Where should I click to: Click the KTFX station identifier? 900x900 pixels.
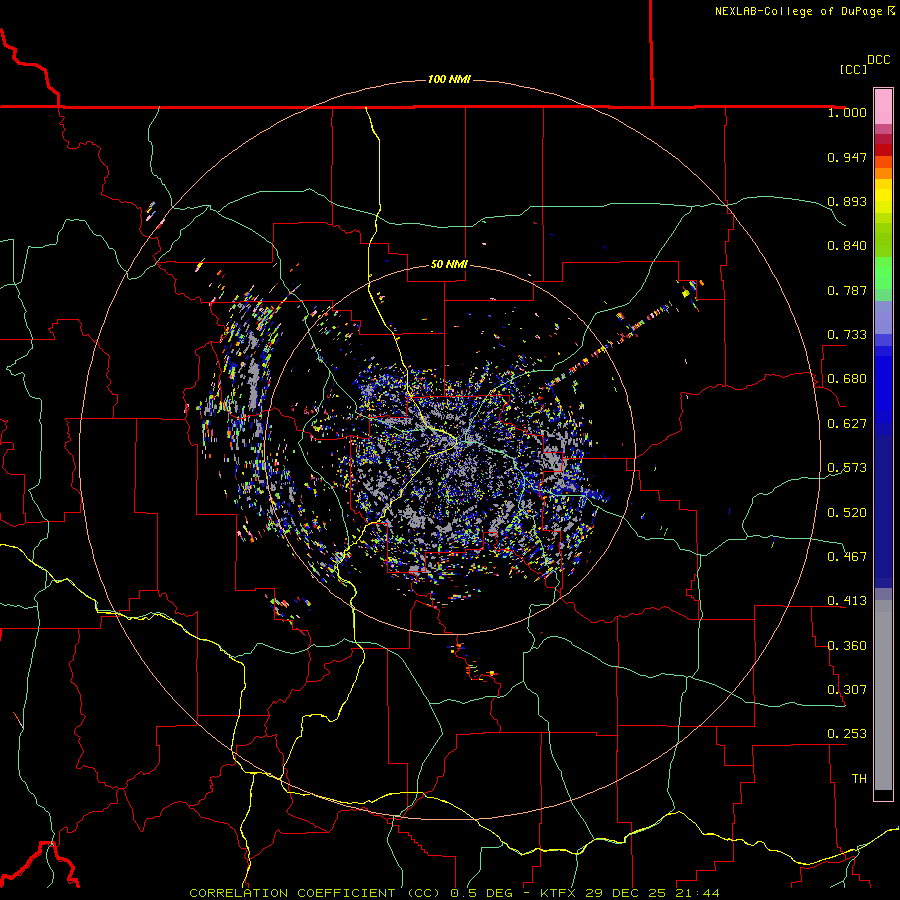(x=559, y=893)
